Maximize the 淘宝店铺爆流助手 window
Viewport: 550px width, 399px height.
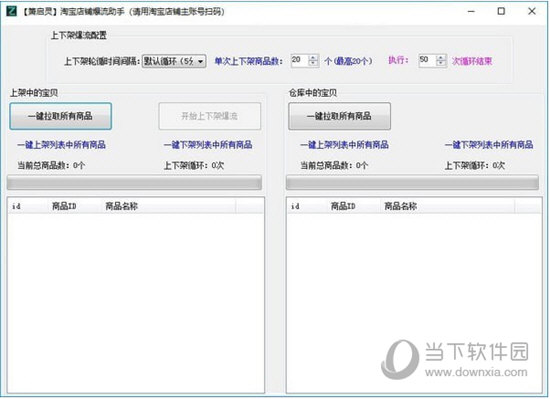[501, 11]
